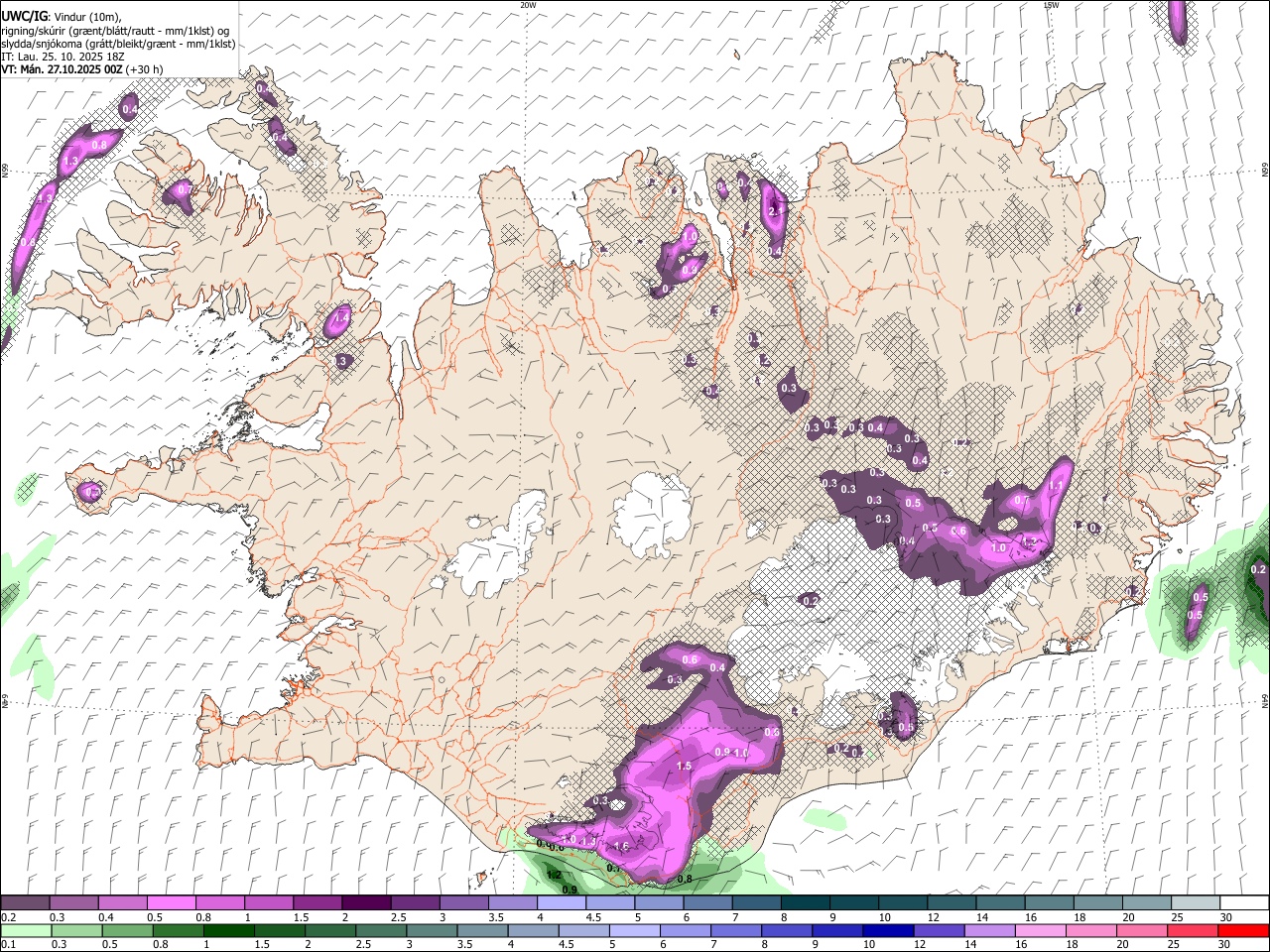Click the "1.6" snowfall value near south coast

(x=622, y=847)
